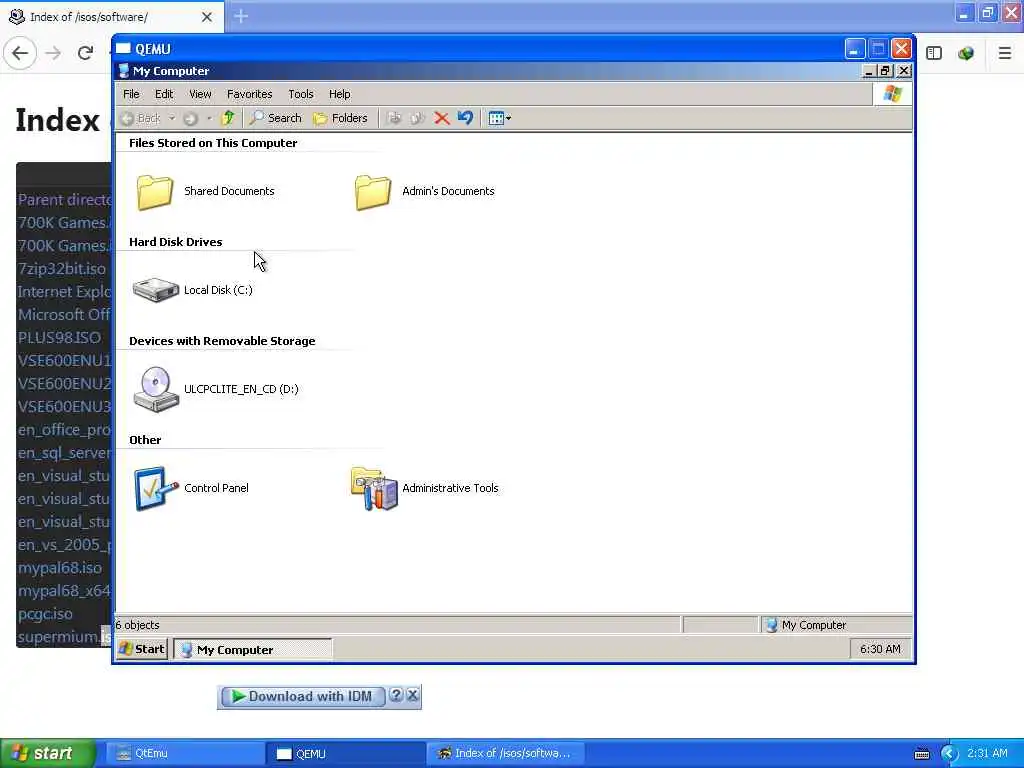This screenshot has height=768, width=1024.
Task: Open the Help menu
Action: (x=340, y=94)
